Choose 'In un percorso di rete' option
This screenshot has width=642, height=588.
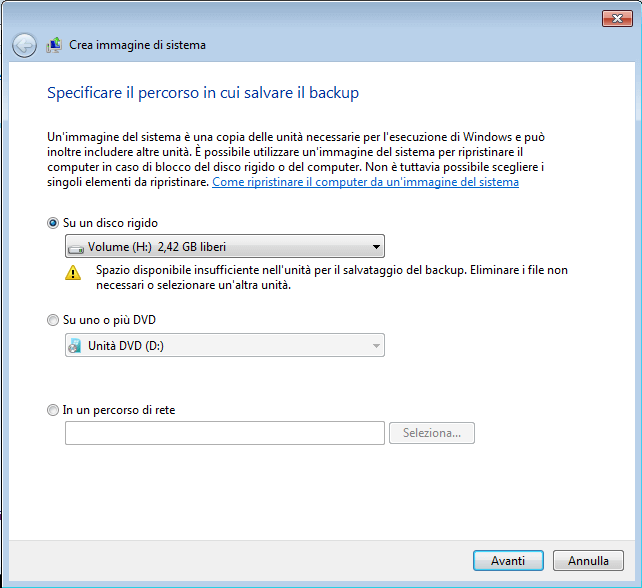[x=53, y=409]
